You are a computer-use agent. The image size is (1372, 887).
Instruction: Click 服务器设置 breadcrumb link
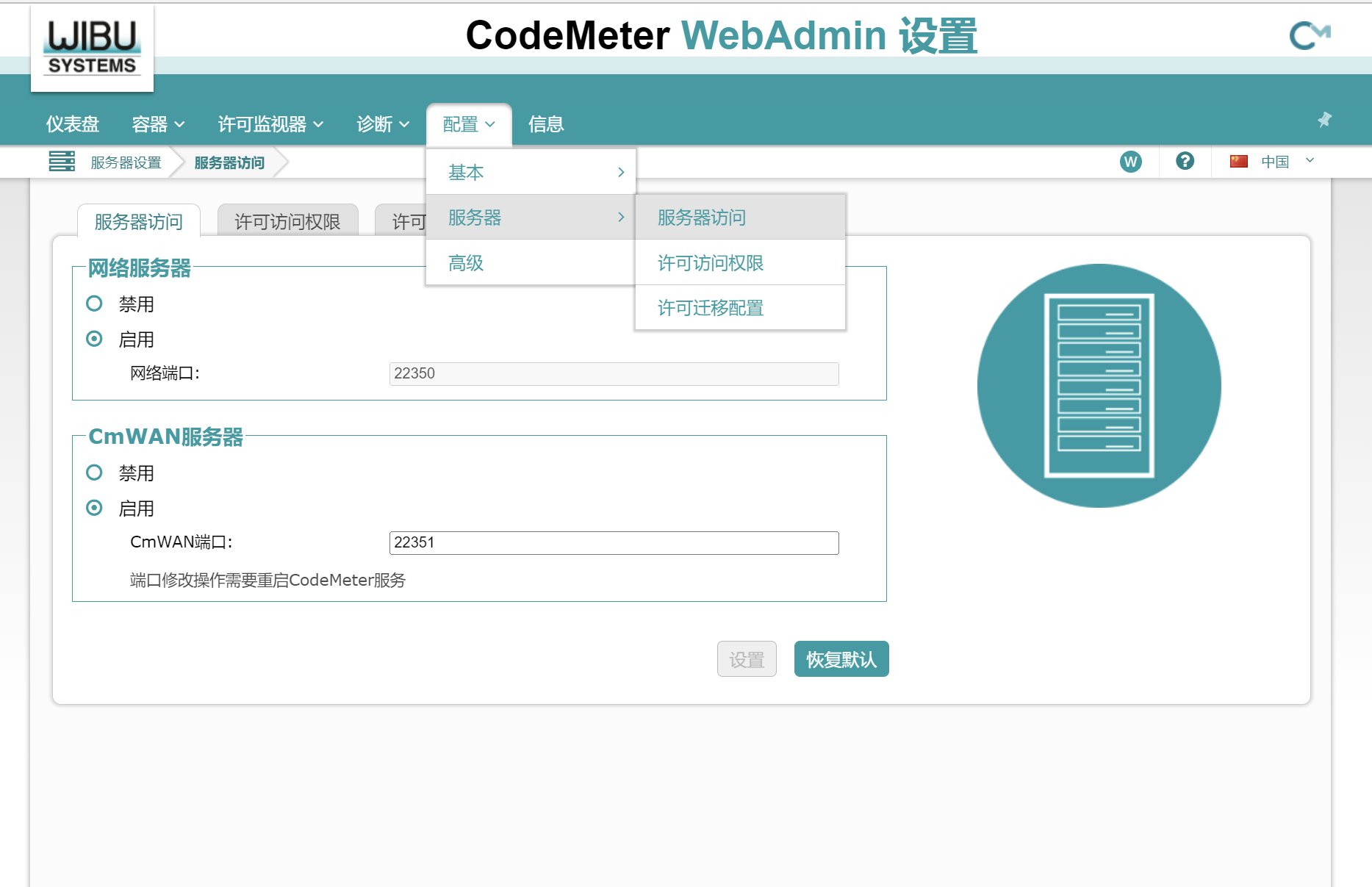126,162
